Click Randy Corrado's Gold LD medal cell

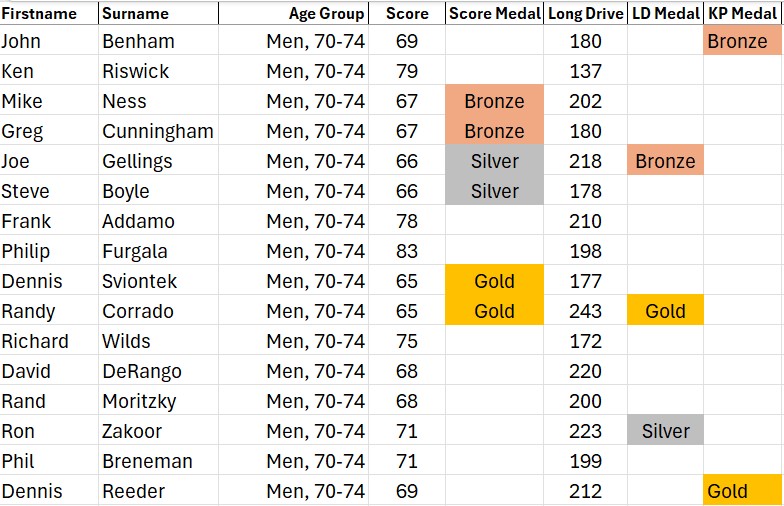click(665, 311)
